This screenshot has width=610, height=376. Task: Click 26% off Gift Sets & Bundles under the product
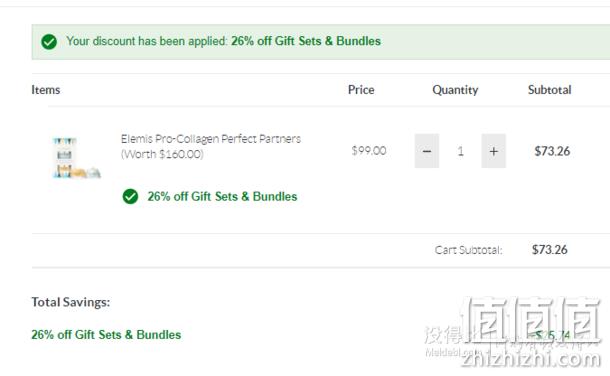pyautogui.click(x=222, y=197)
